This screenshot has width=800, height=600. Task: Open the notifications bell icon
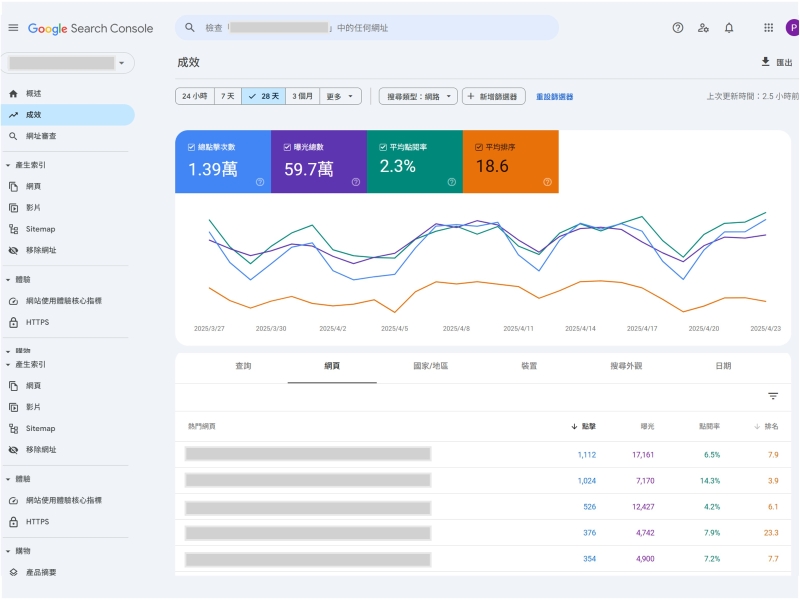pyautogui.click(x=729, y=28)
